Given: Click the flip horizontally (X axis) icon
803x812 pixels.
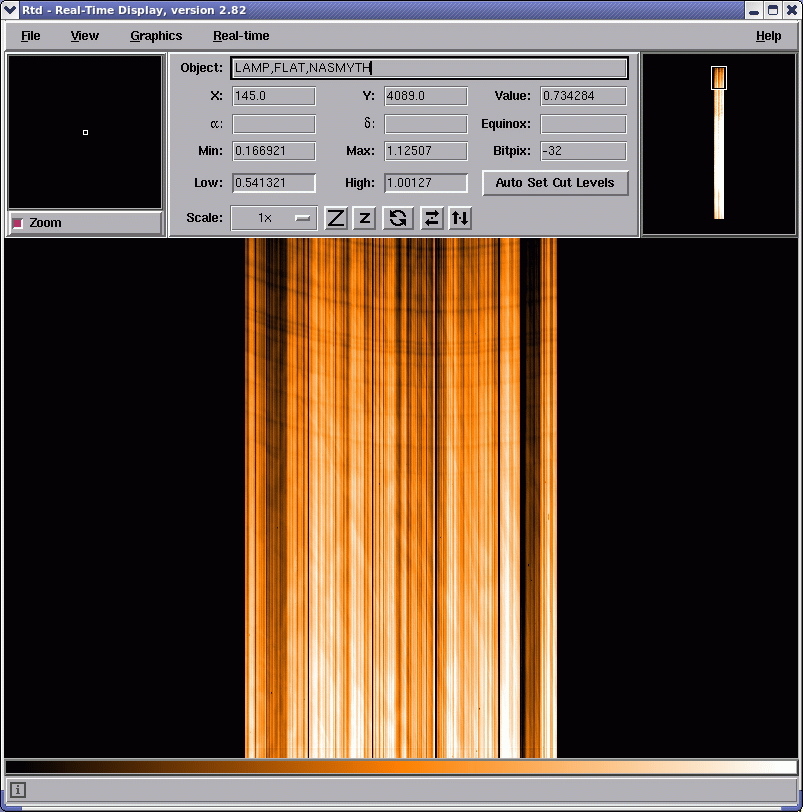Looking at the screenshot, I should click(x=431, y=218).
